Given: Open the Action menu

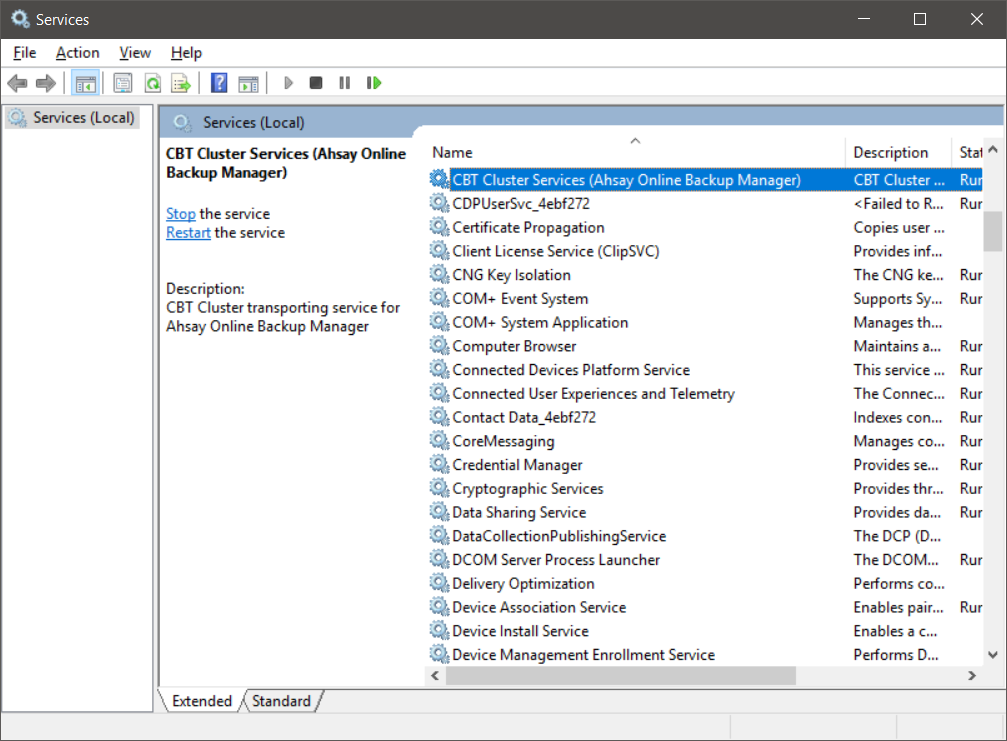Looking at the screenshot, I should 77,52.
